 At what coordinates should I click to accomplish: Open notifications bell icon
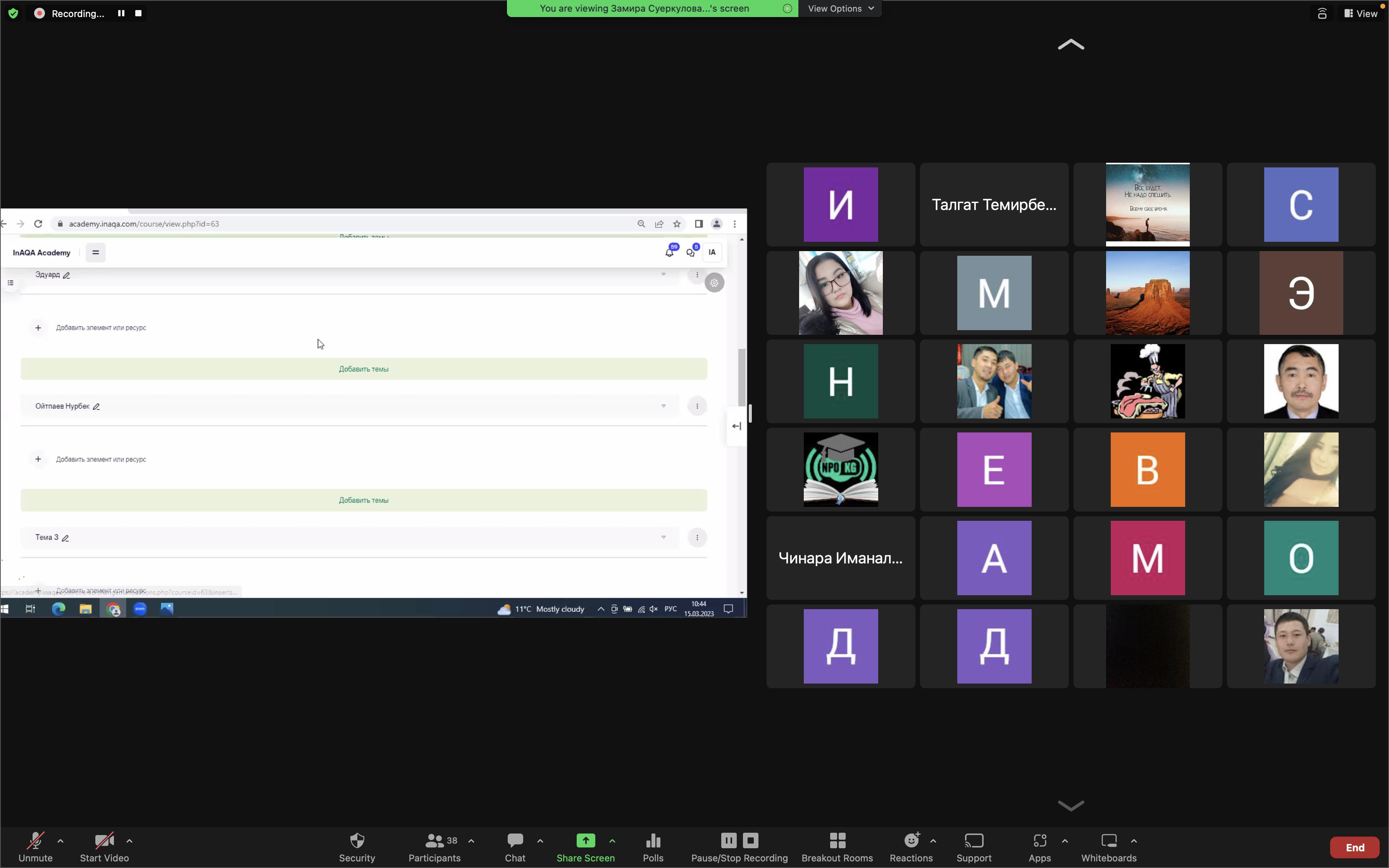coord(670,252)
